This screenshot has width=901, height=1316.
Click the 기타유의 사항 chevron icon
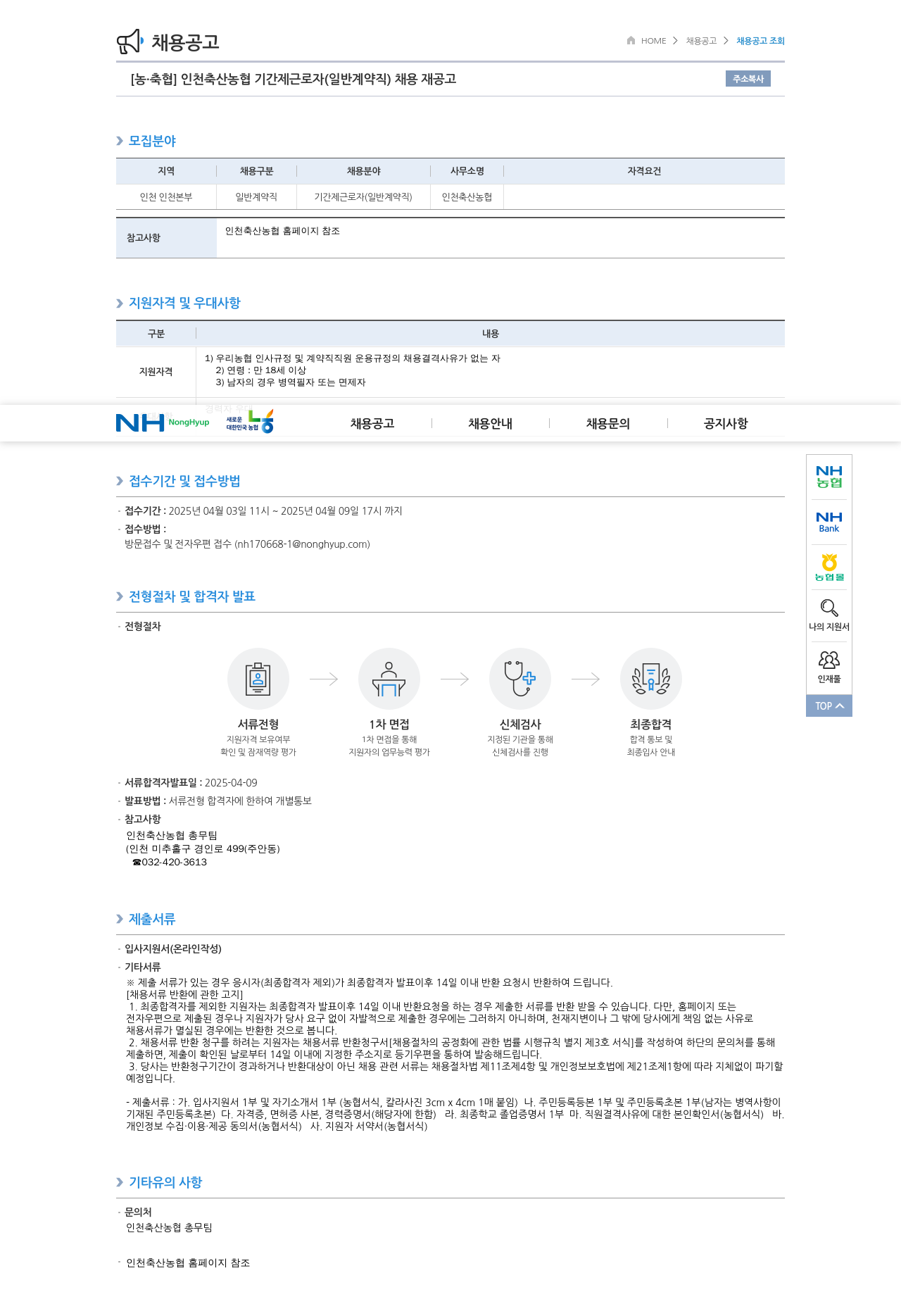(x=120, y=1182)
